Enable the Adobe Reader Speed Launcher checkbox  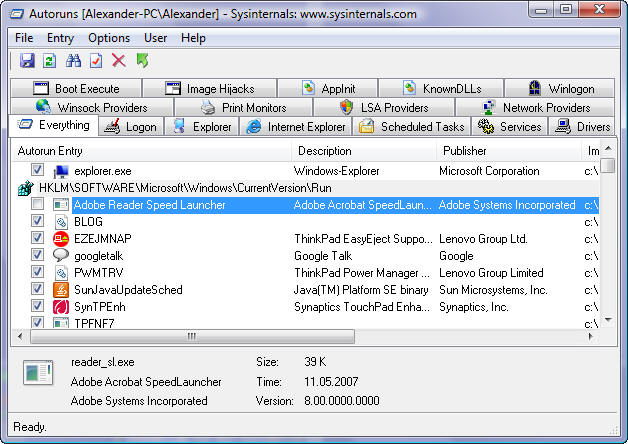[x=37, y=204]
